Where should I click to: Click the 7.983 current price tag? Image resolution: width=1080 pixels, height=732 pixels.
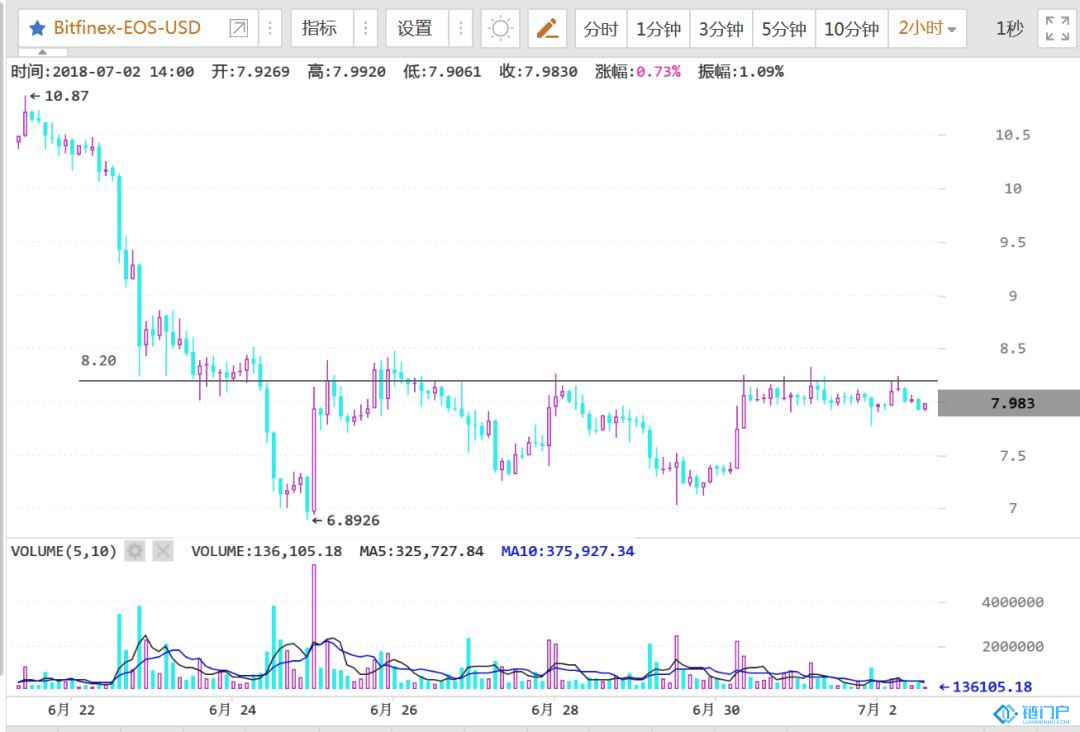coord(1009,404)
